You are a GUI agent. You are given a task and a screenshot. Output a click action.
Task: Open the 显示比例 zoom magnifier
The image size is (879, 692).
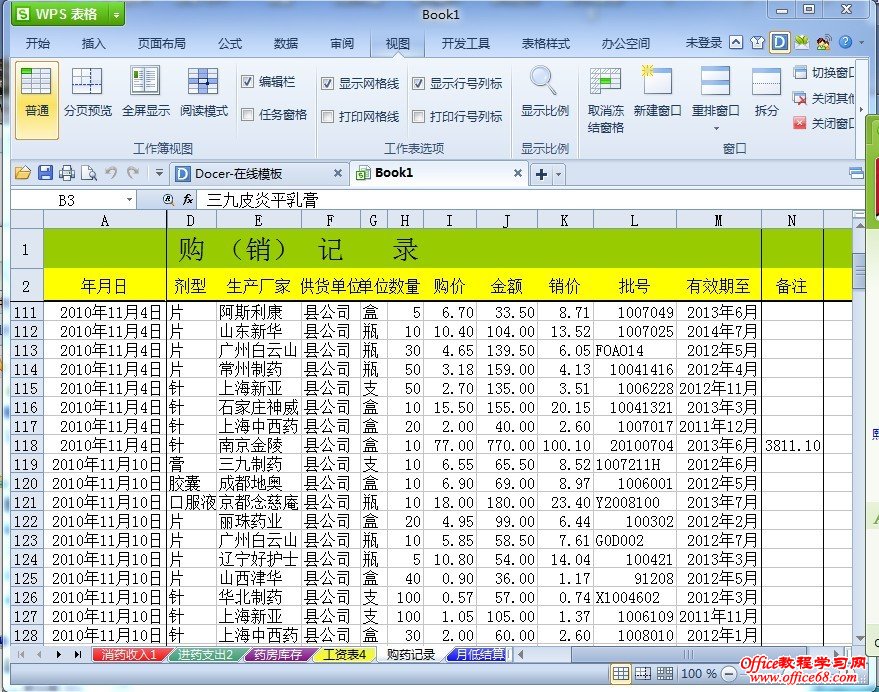tap(544, 92)
